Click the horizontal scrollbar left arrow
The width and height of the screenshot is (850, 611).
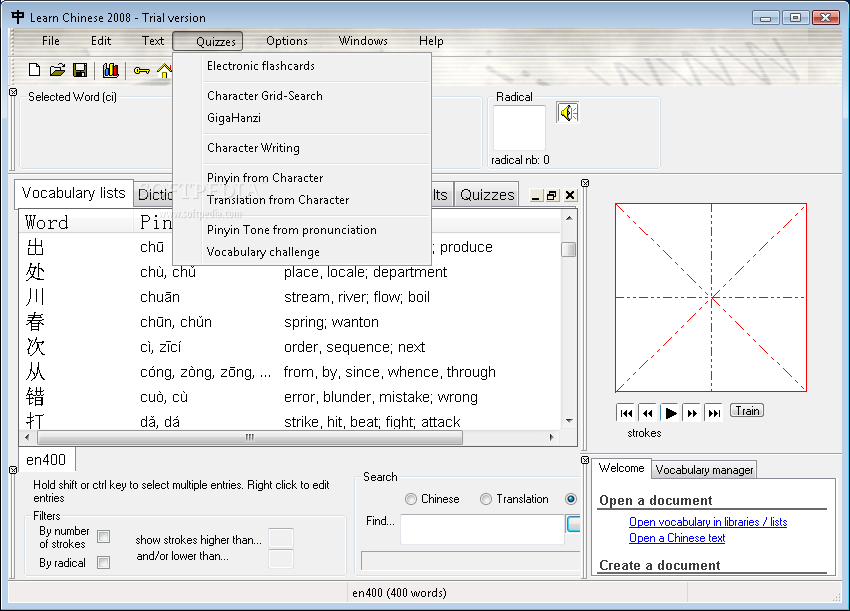pos(28,437)
